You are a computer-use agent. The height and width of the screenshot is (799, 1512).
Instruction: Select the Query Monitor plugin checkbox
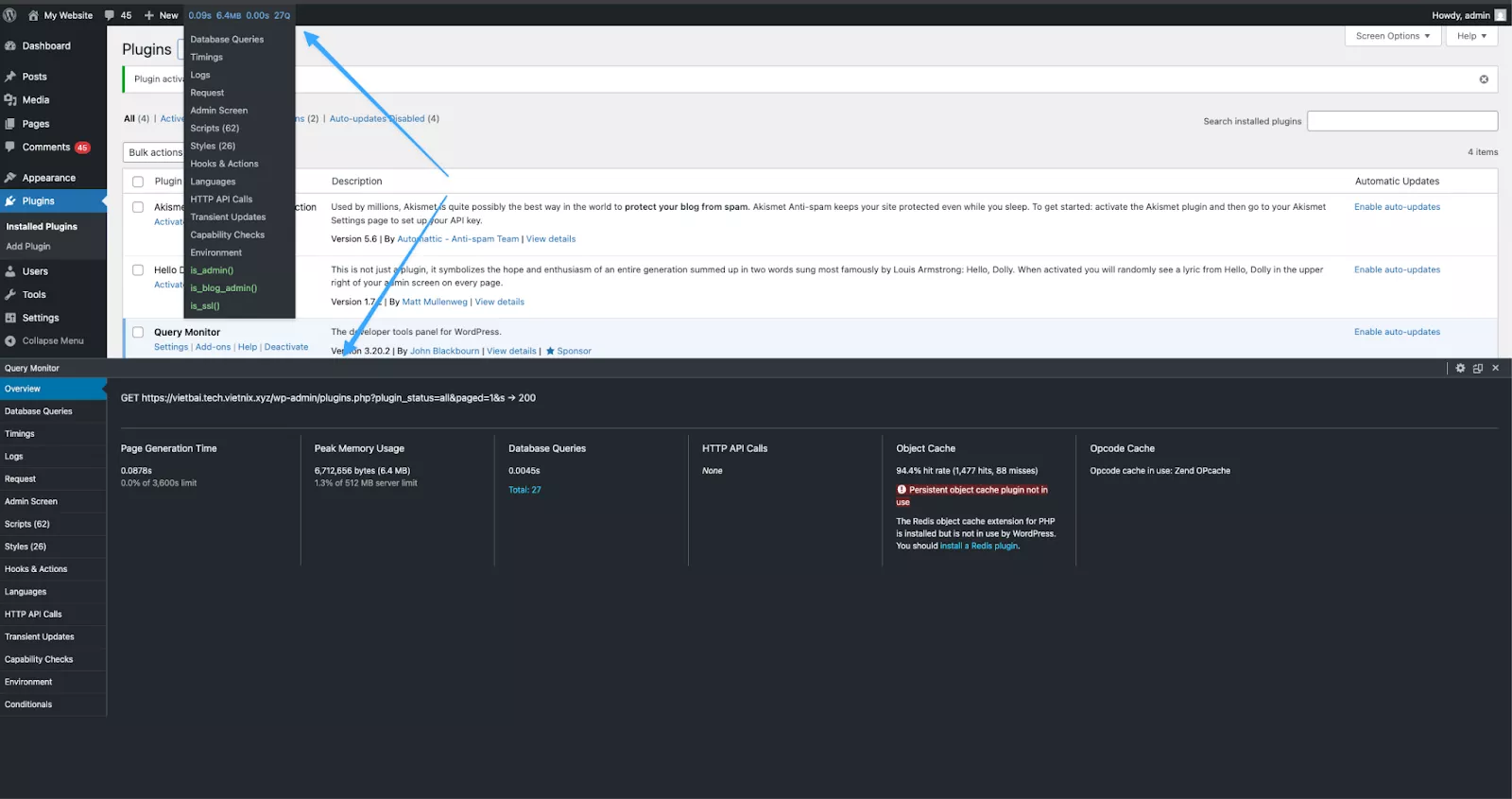pyautogui.click(x=138, y=333)
